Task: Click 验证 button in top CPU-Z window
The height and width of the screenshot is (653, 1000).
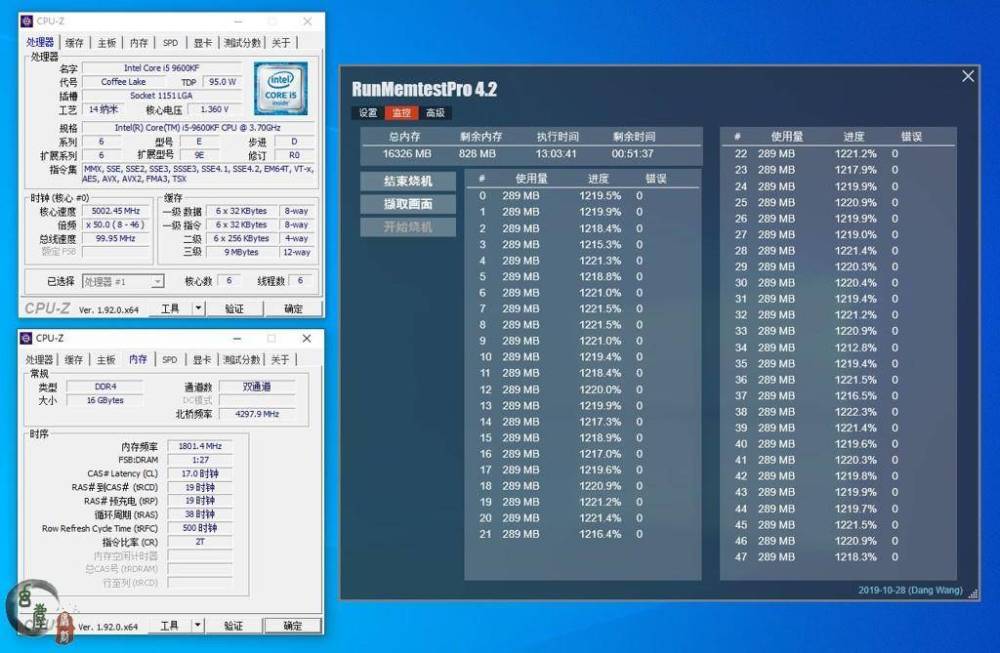Action: pyautogui.click(x=234, y=309)
